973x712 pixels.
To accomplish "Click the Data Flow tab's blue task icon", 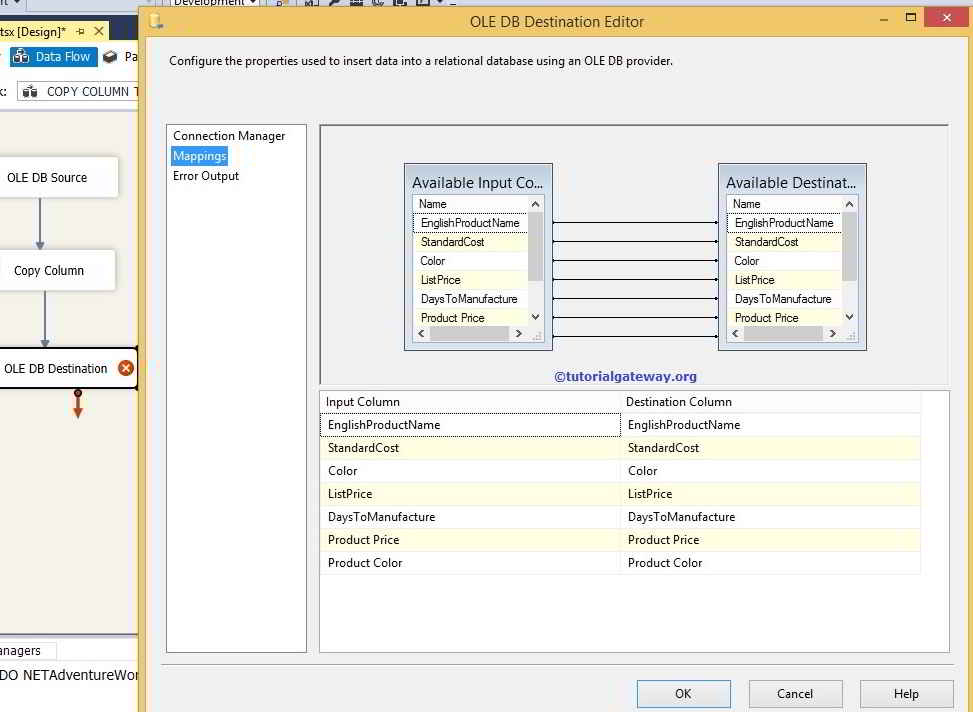I will [x=21, y=57].
